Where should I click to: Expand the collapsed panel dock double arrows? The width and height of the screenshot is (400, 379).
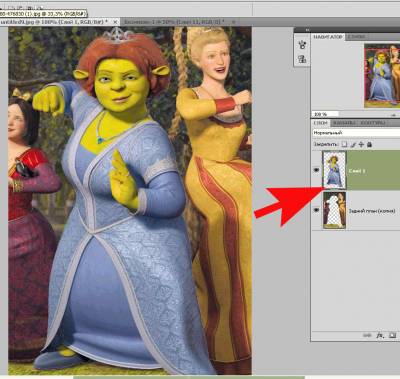click(x=306, y=30)
